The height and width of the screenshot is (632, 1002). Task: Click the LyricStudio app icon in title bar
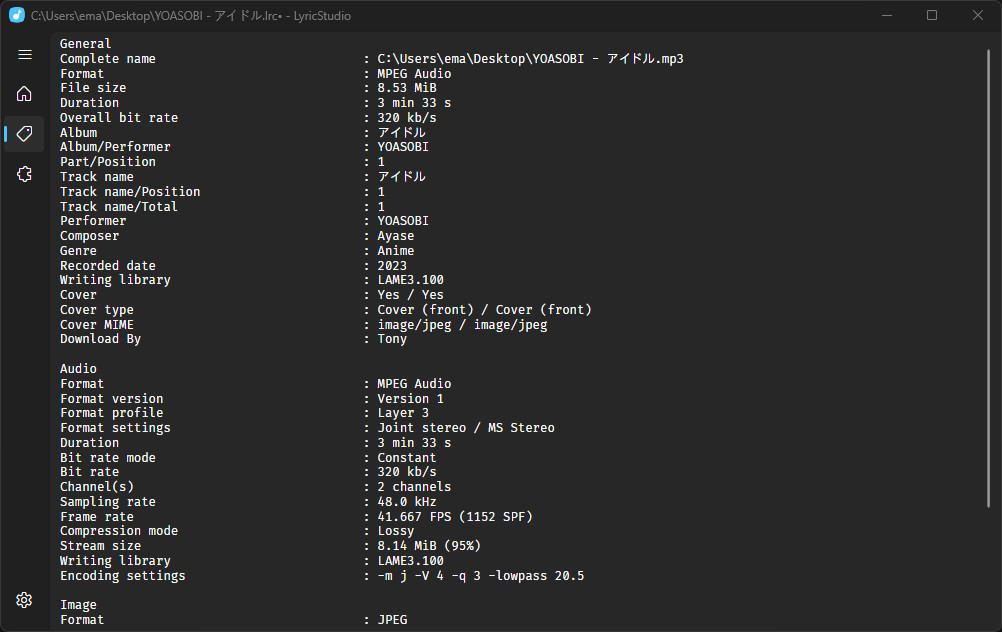click(17, 16)
